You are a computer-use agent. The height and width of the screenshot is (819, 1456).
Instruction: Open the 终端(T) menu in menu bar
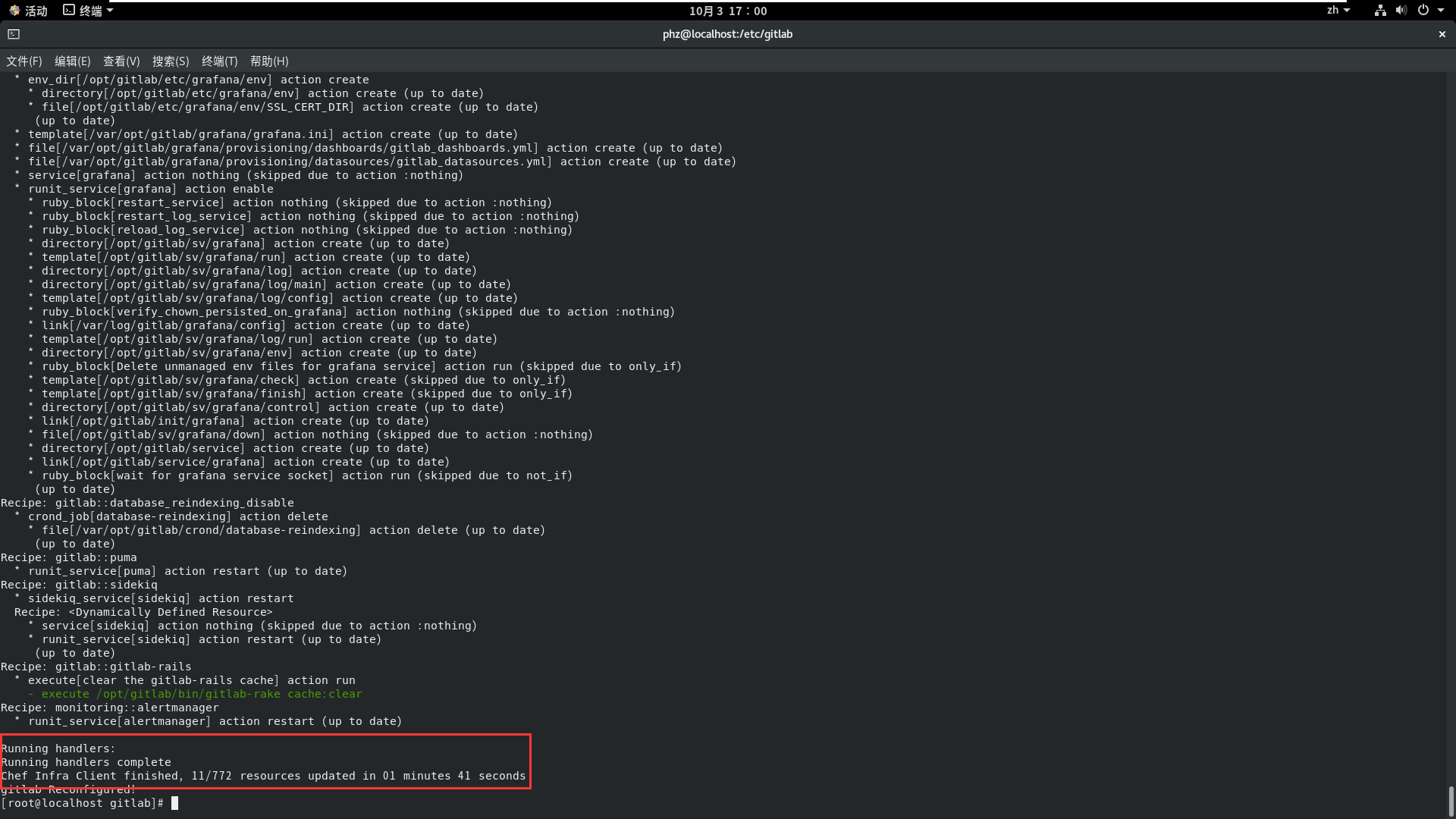click(219, 61)
